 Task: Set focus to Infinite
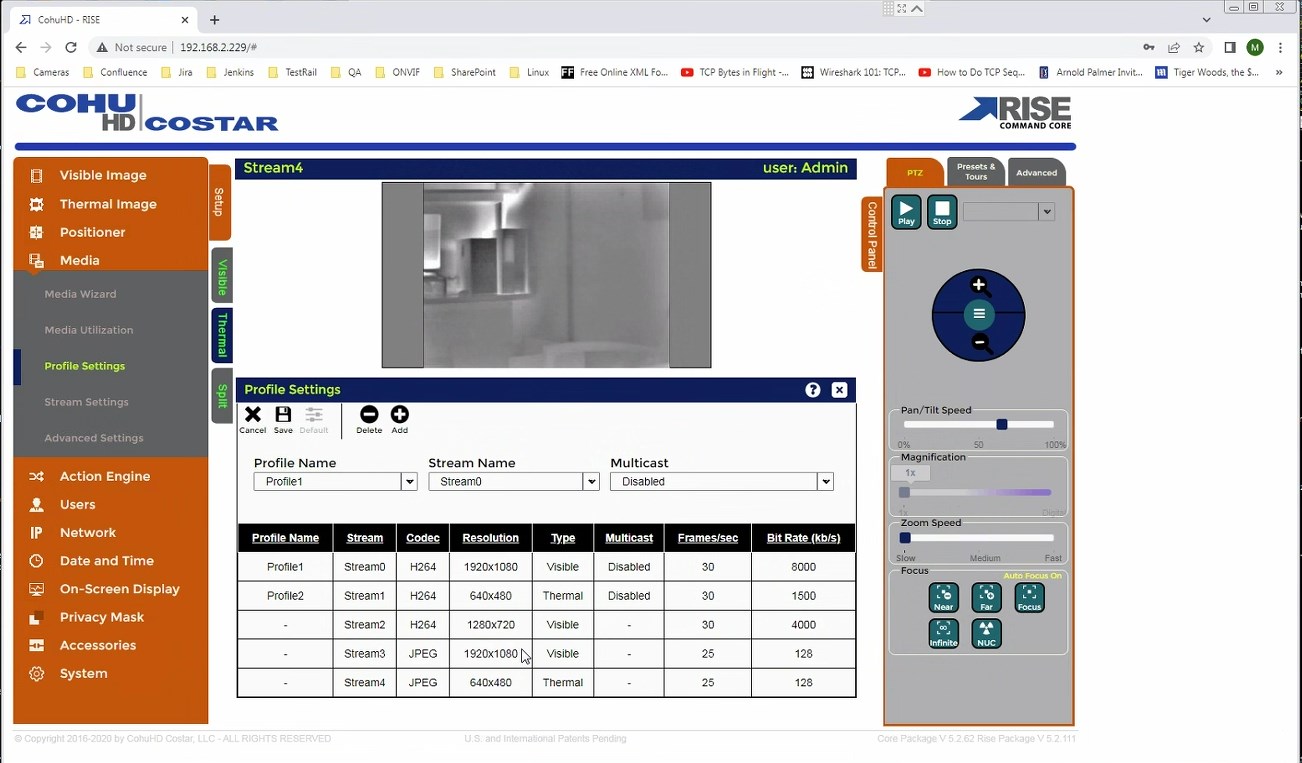pyautogui.click(x=944, y=634)
